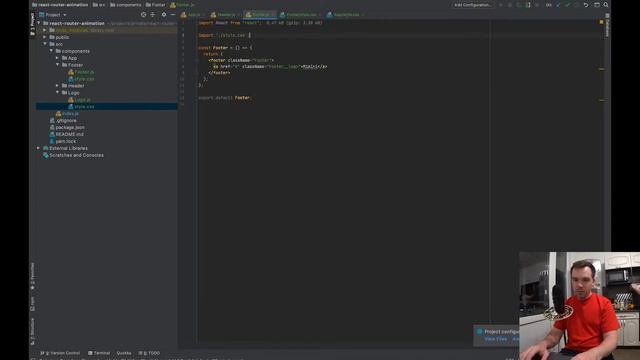Open Version Control tool window
Image resolution: width=640 pixels, height=360 pixels.
click(x=60, y=353)
